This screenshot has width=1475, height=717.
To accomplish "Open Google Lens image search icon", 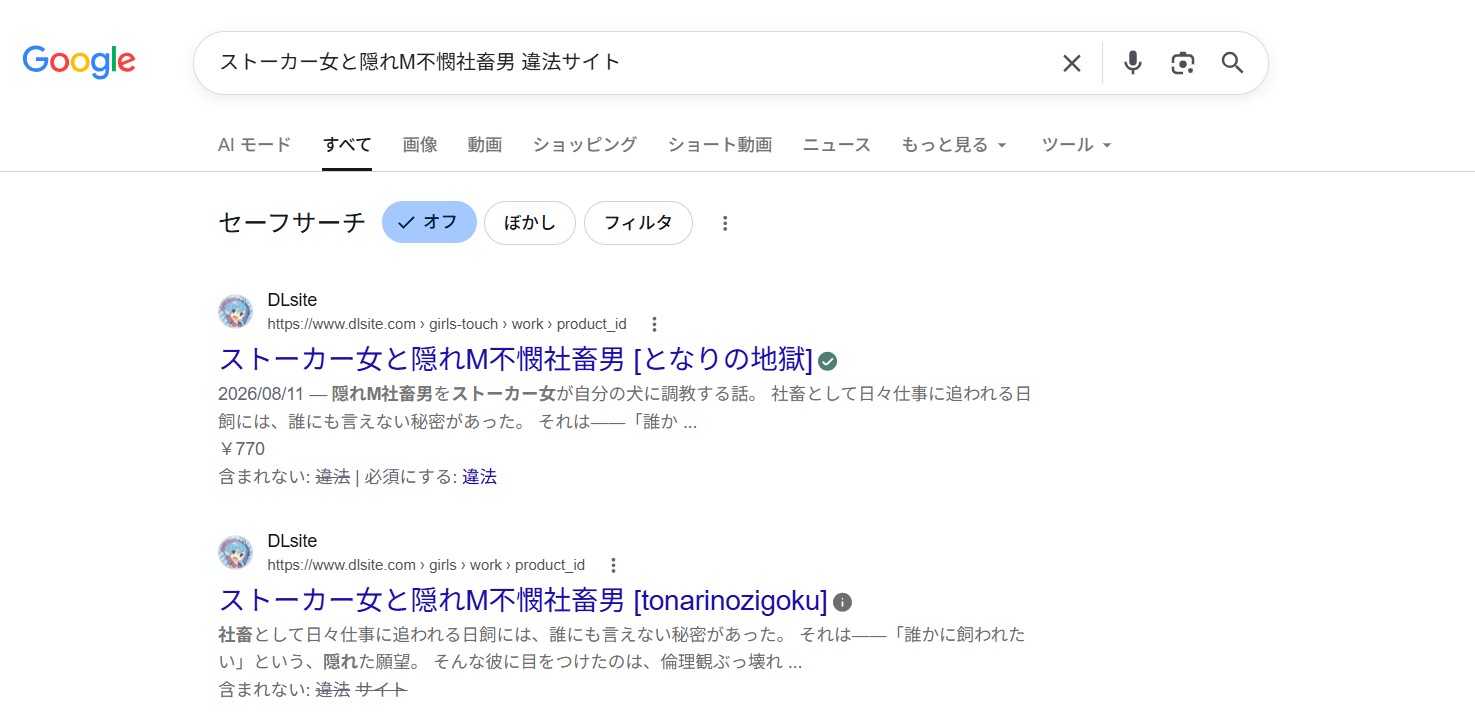I will point(1183,63).
